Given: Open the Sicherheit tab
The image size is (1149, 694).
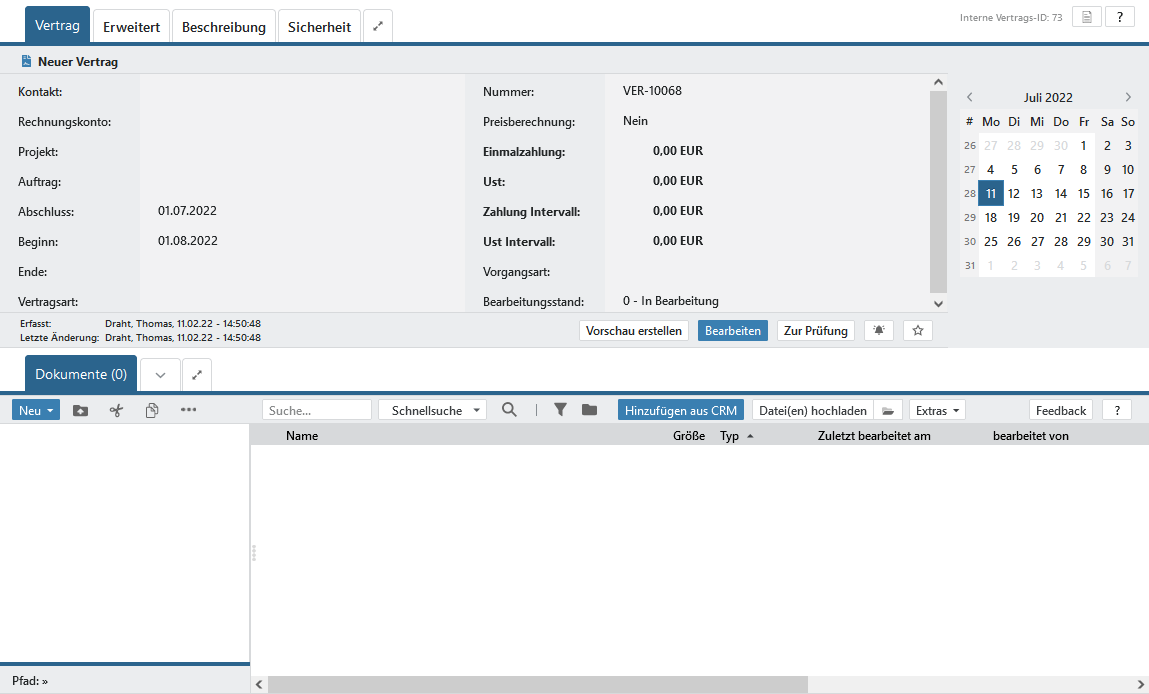Looking at the screenshot, I should tap(319, 27).
